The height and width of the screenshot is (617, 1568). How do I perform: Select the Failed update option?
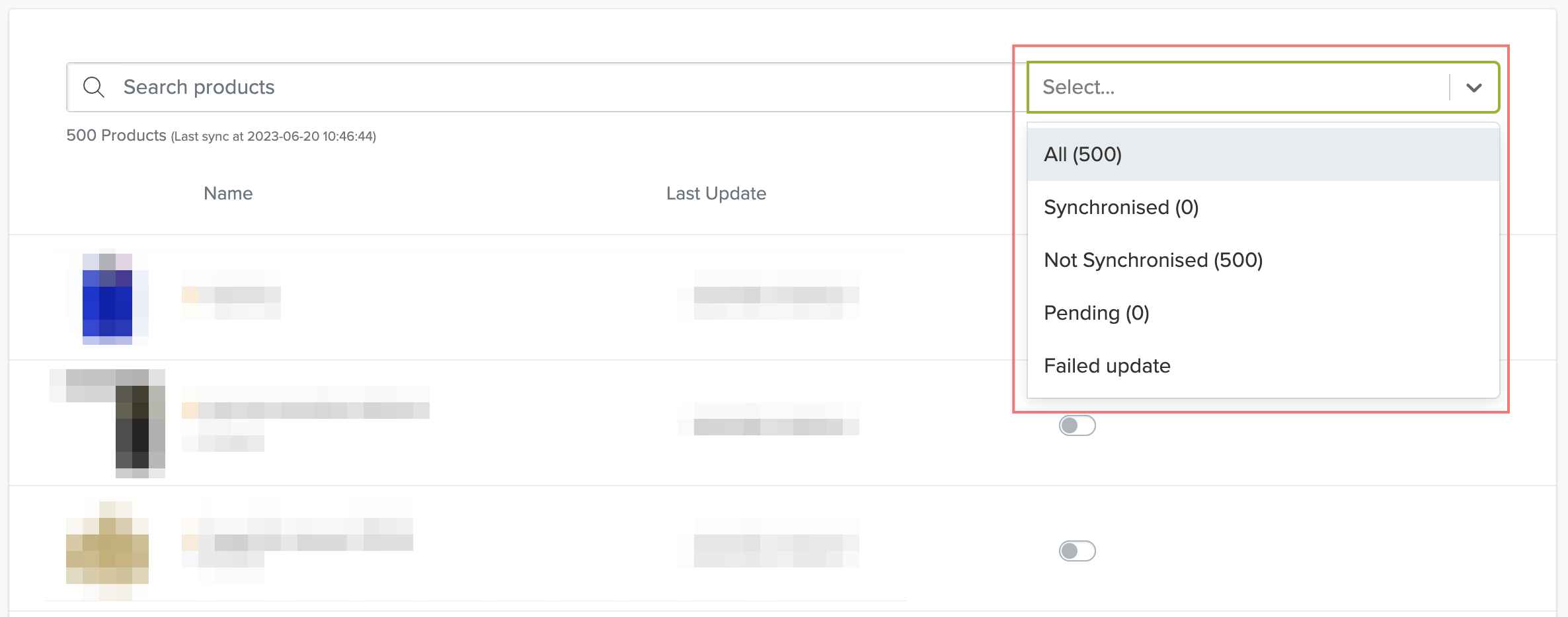(x=1263, y=366)
